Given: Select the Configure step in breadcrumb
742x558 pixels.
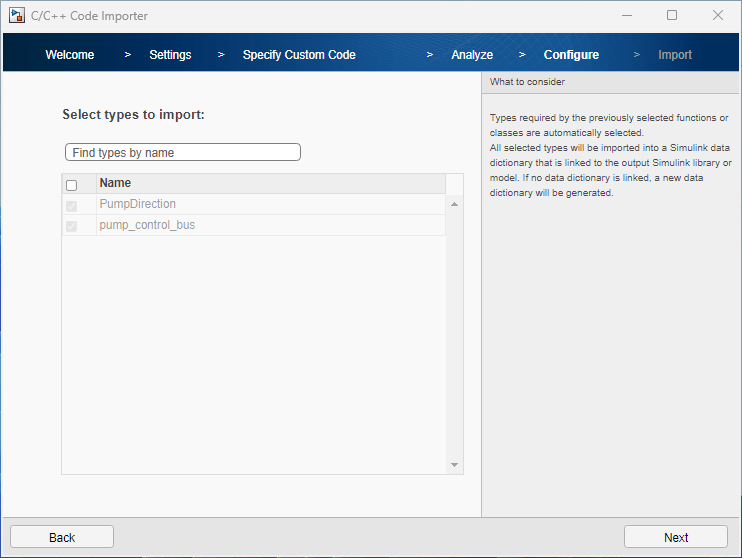Looking at the screenshot, I should click(571, 55).
